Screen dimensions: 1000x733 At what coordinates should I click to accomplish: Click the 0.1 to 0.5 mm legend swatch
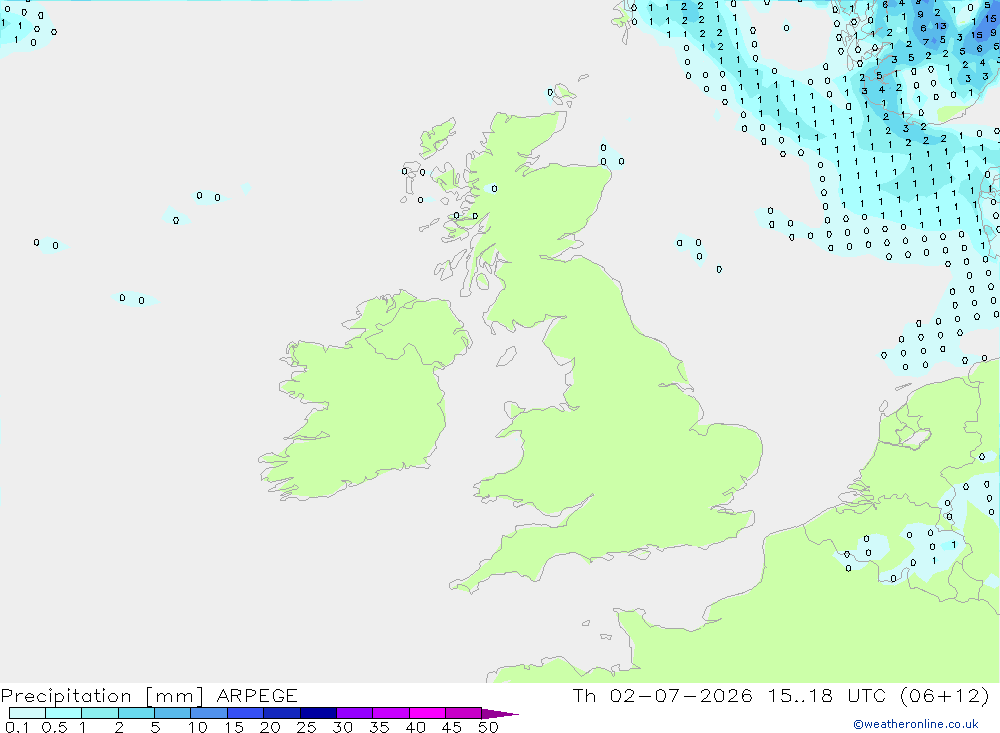[27, 713]
